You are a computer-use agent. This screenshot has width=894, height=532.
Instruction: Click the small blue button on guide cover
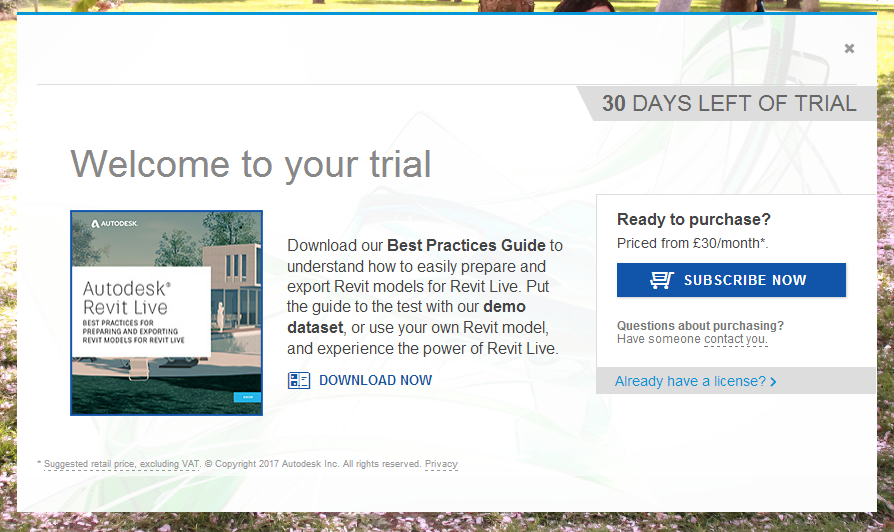point(247,397)
